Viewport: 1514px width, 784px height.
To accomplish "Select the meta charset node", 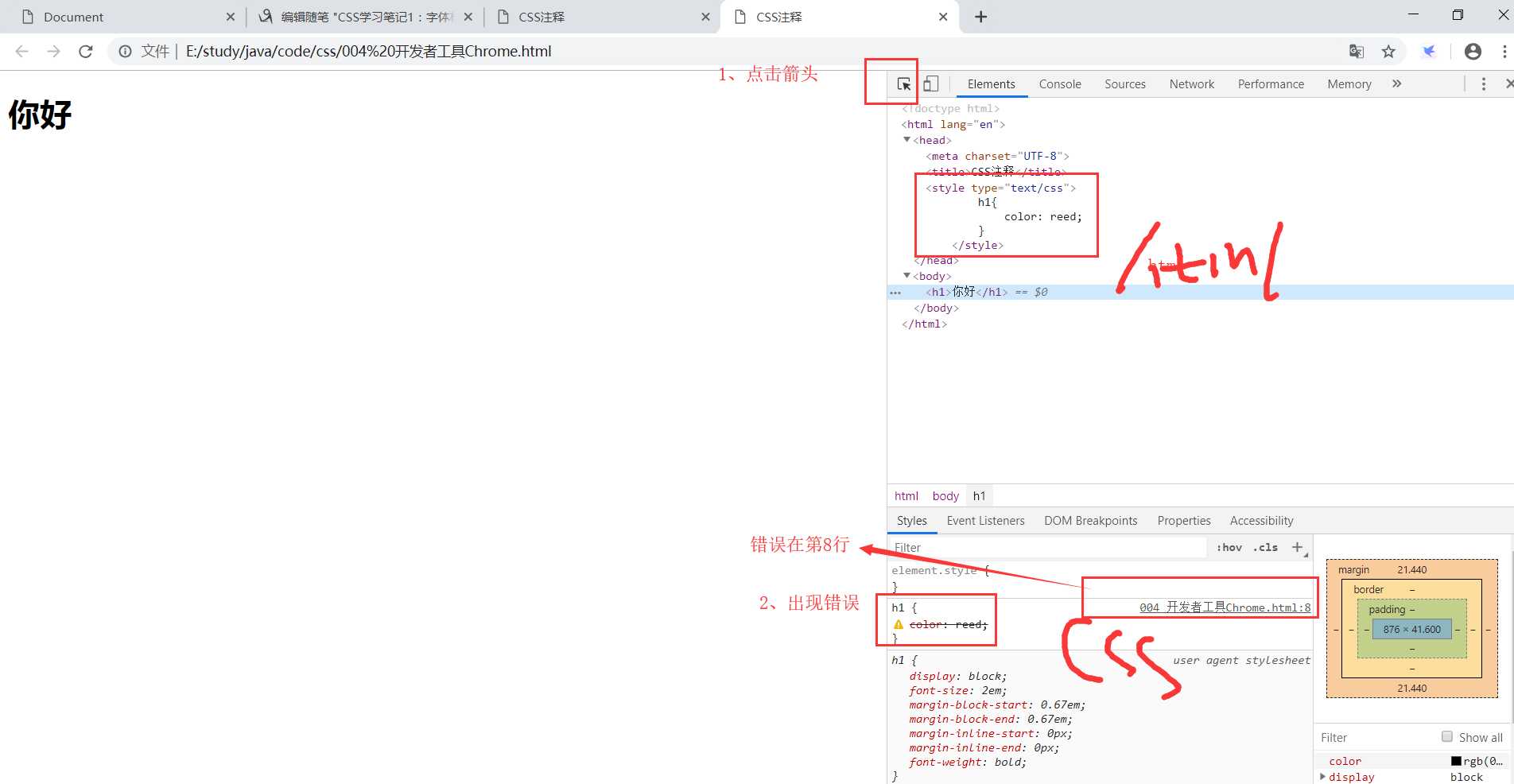I will [997, 156].
